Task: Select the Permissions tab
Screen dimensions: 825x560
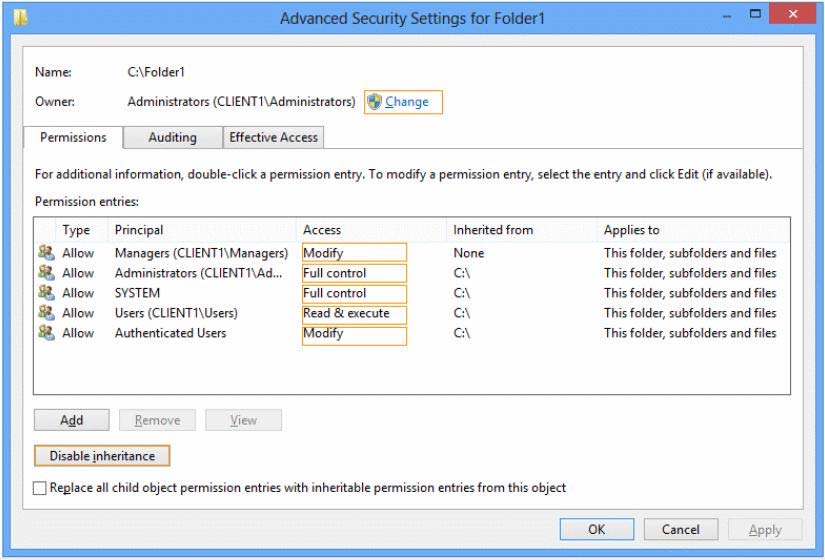Action: (x=73, y=137)
